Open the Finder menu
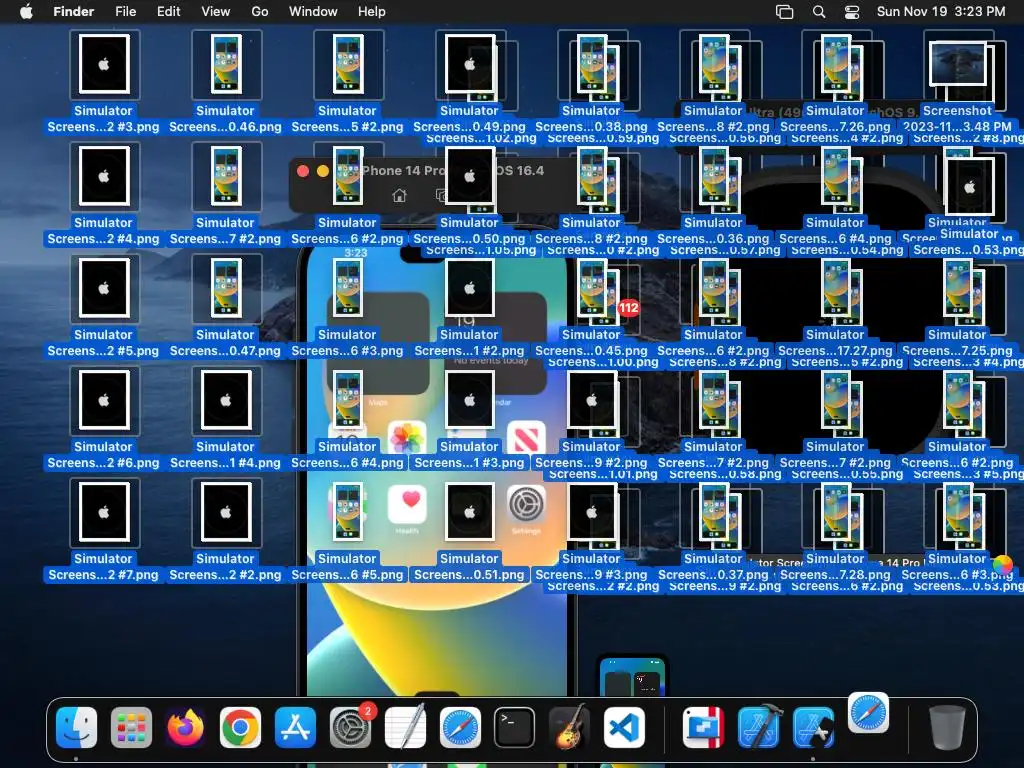This screenshot has width=1024, height=768. point(73,11)
